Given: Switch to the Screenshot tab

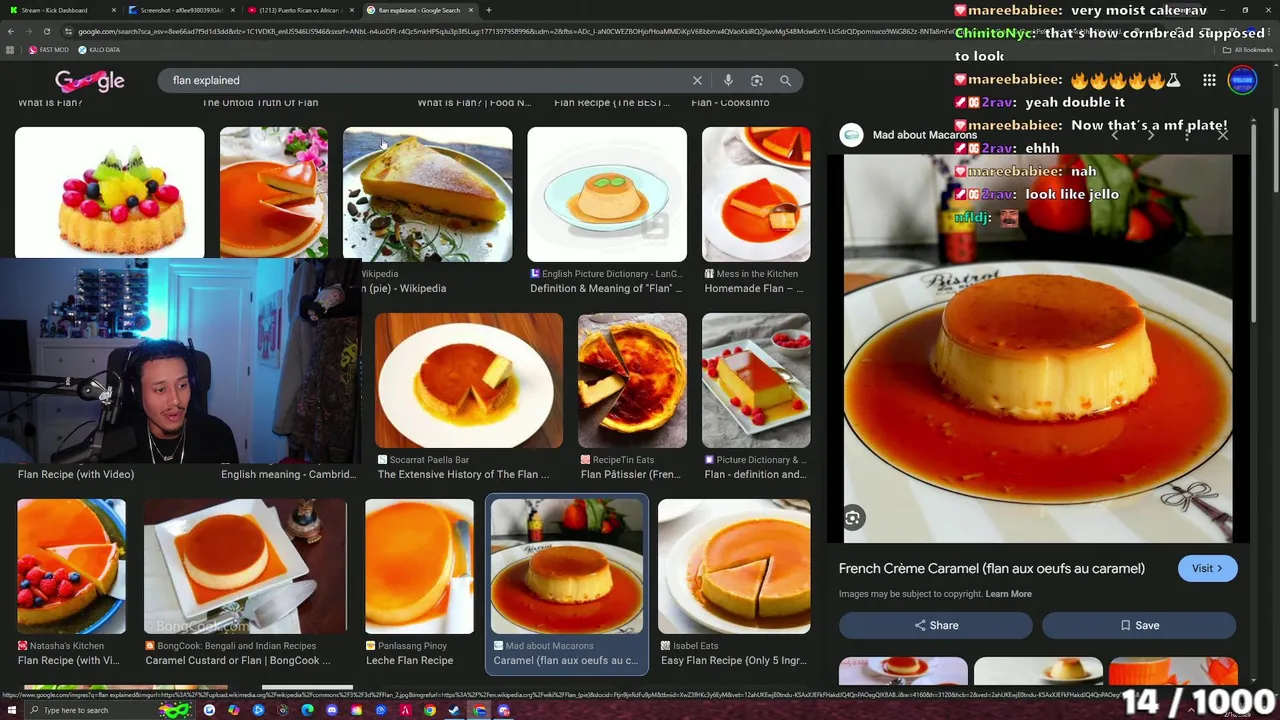Looking at the screenshot, I should point(181,10).
